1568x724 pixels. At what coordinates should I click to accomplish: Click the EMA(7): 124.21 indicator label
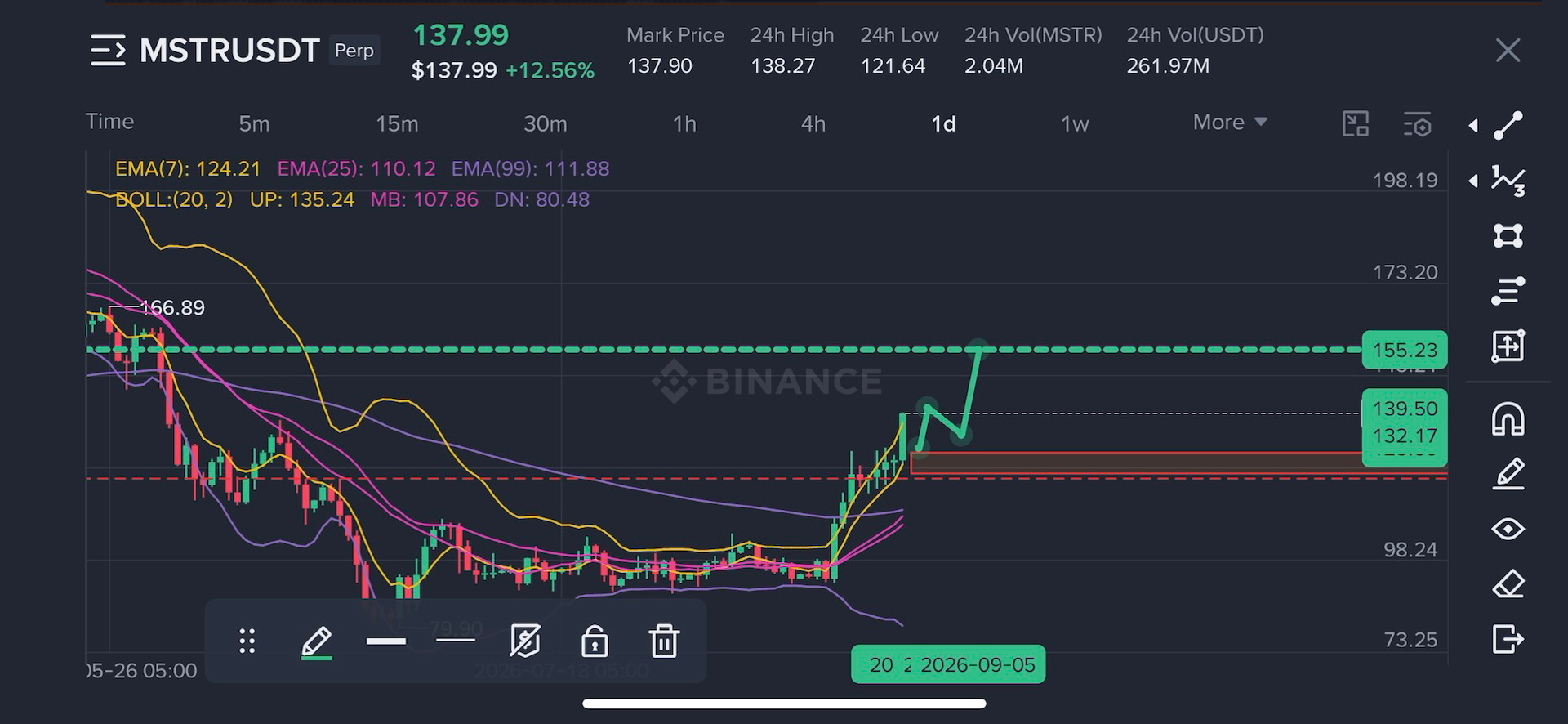188,168
